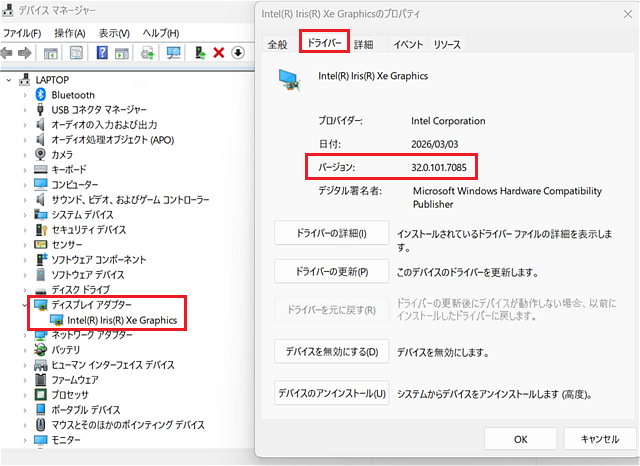Screen dimensions: 640x466
Task: Click the Help question-mark toolbar icon
Action: coord(102,53)
